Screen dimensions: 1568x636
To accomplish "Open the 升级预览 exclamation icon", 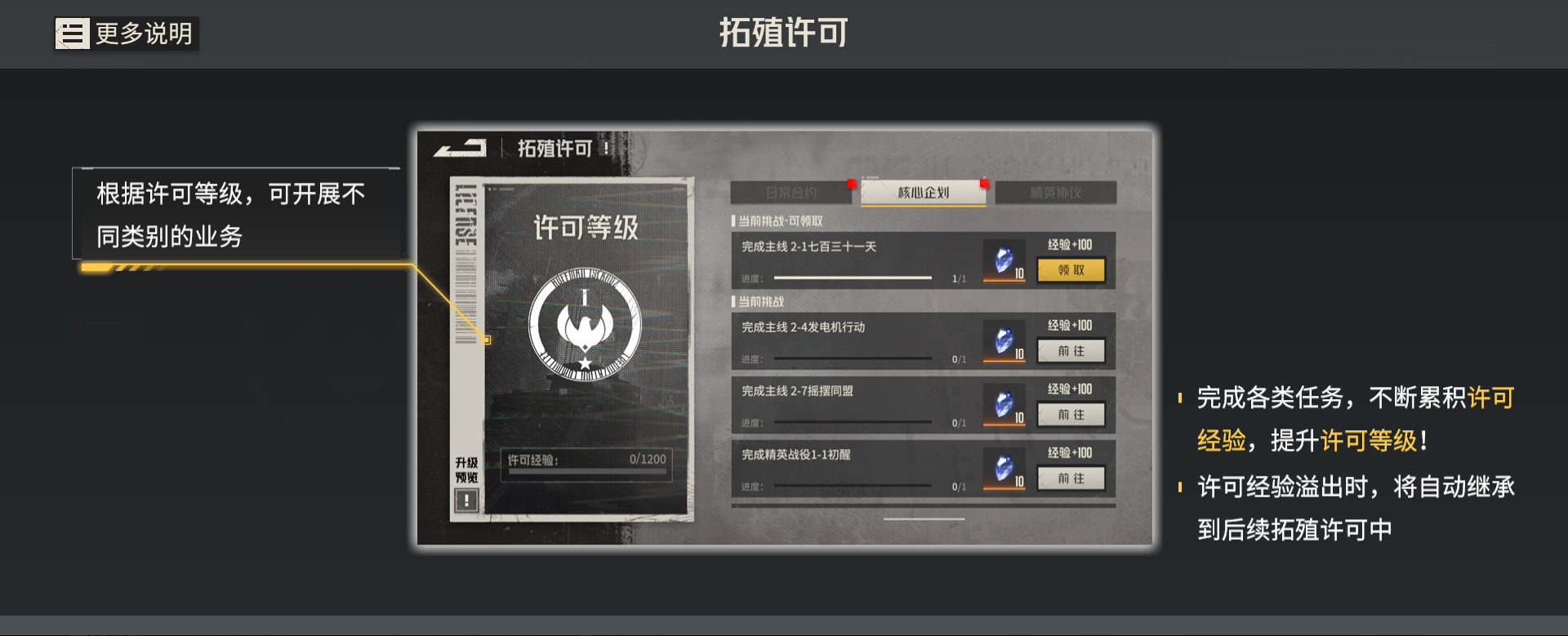I will pyautogui.click(x=465, y=500).
